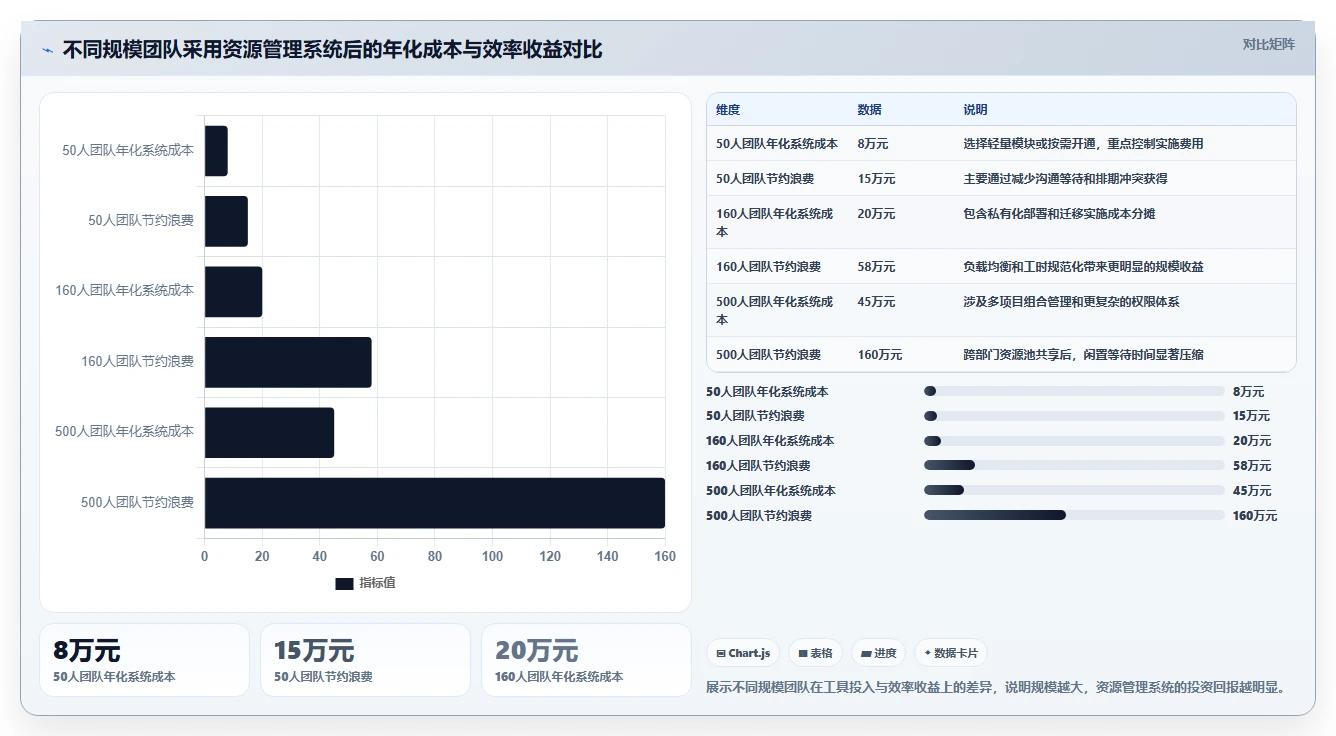The height and width of the screenshot is (736, 1336).
Task: Click the 数据卡片 tag button
Action: pyautogui.click(x=951, y=653)
